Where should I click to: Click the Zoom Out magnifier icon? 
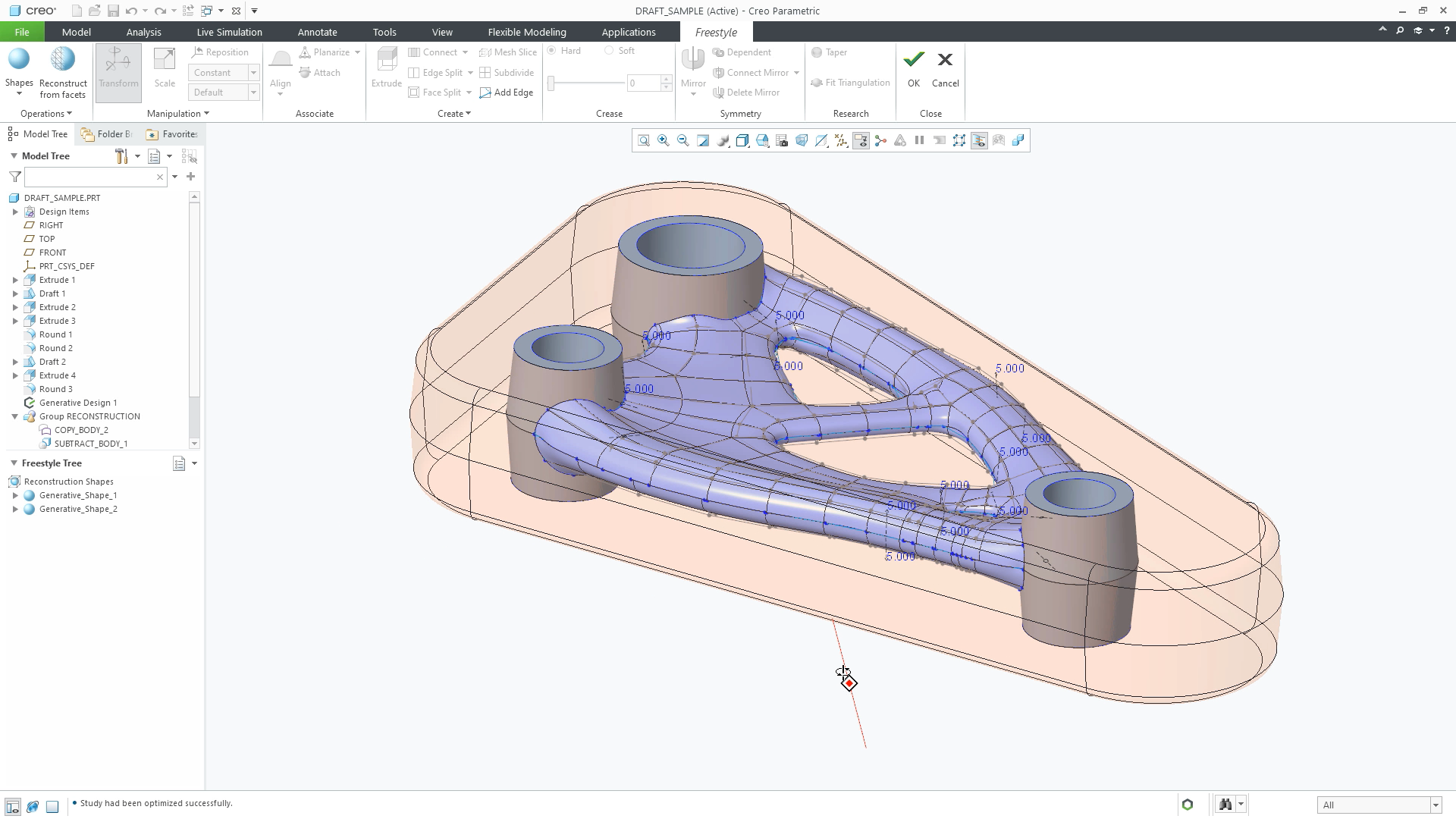tap(683, 140)
